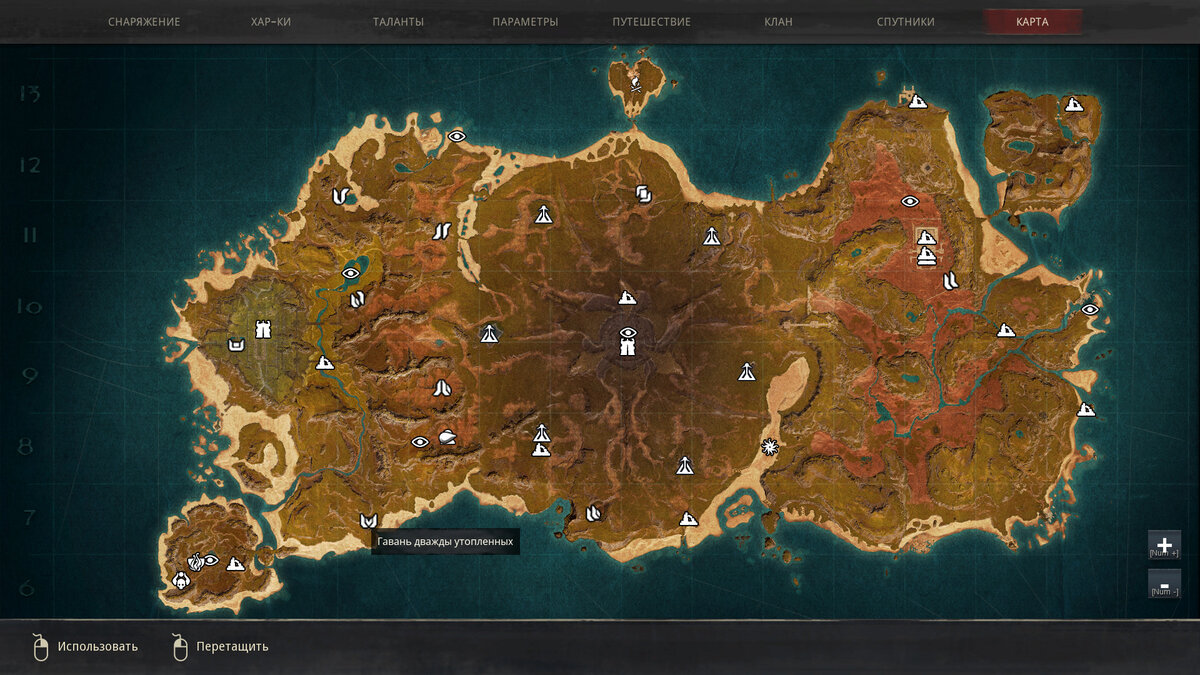The height and width of the screenshot is (675, 1200).
Task: Open the СНАРЯЖЕНИЕ tab
Action: [x=144, y=21]
